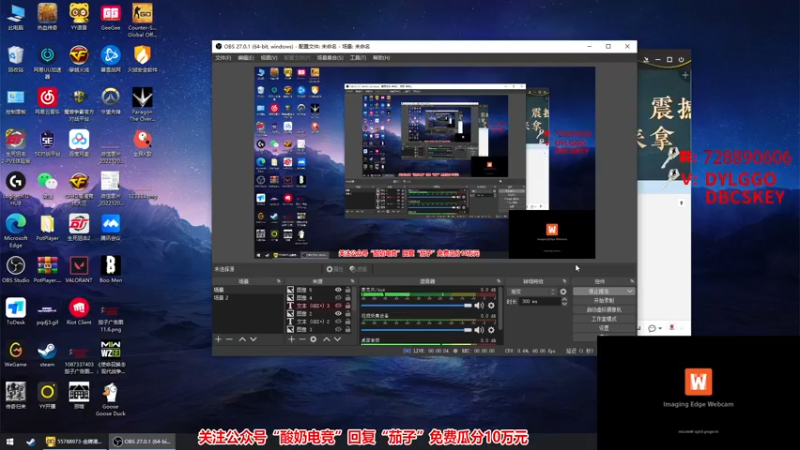
Task: Open the ToDesk desktop icon
Action: 15,312
